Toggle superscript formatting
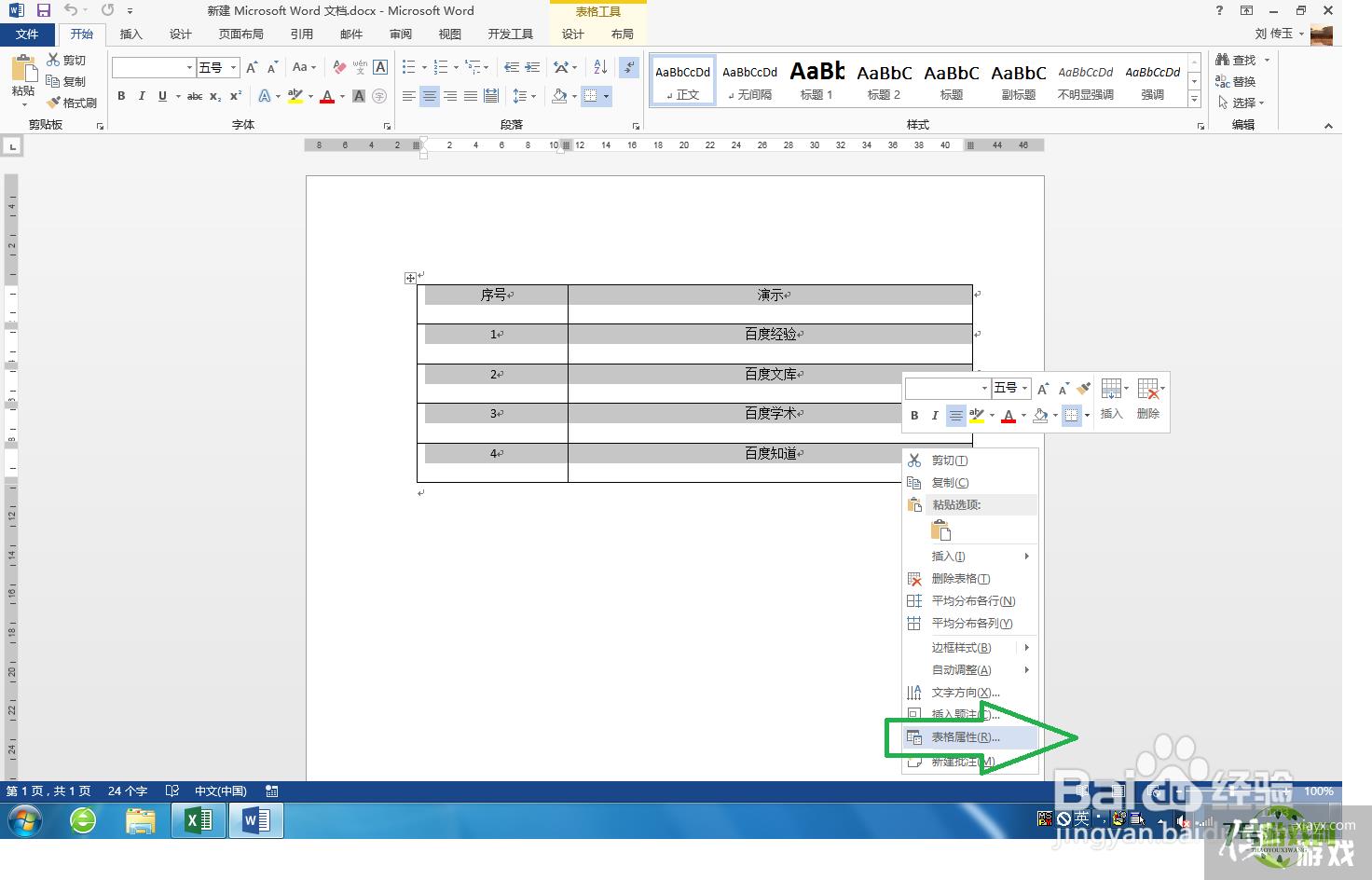The image size is (1372, 880). tap(236, 96)
